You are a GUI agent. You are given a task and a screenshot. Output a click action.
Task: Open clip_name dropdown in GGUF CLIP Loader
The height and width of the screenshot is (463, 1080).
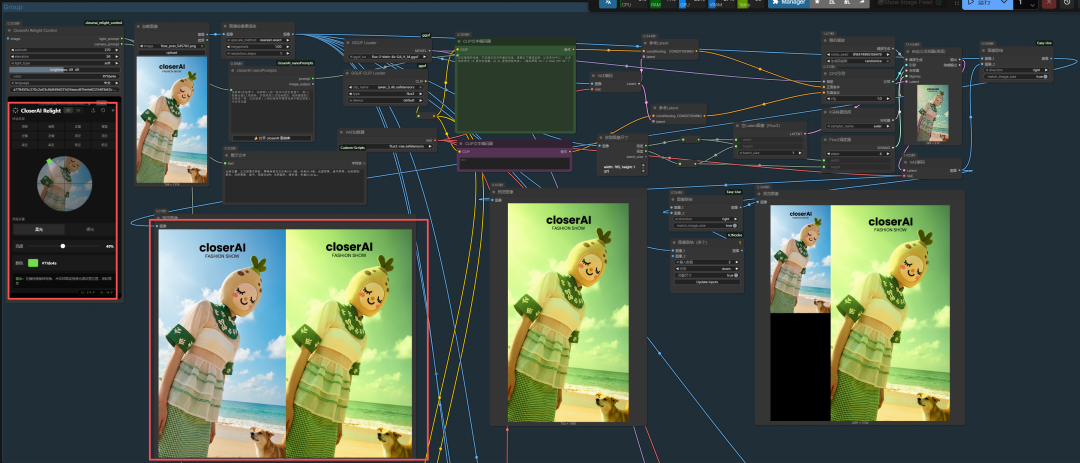[386, 88]
